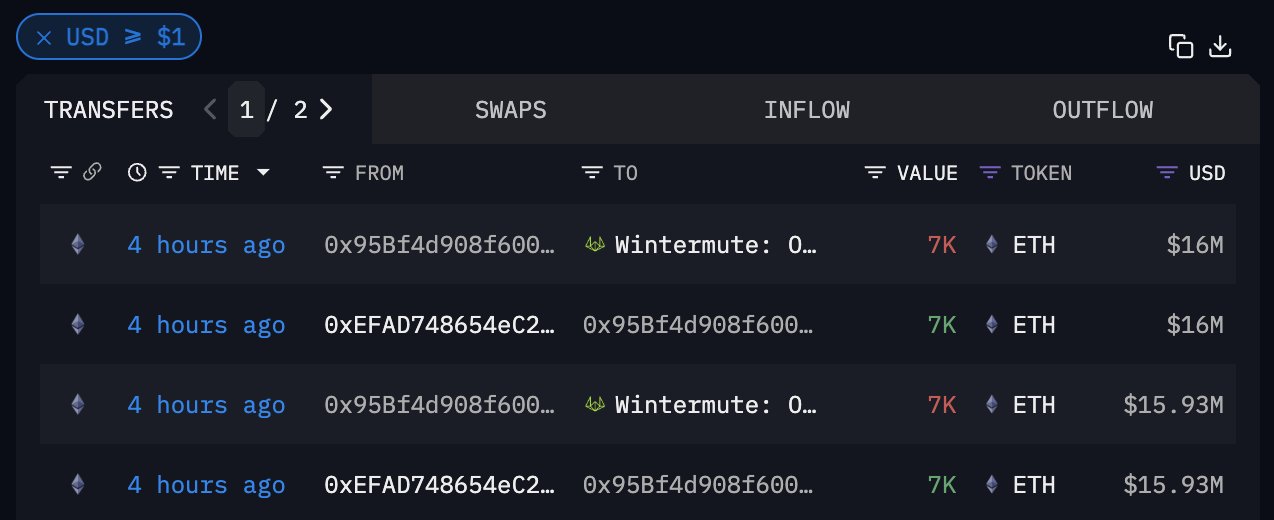Switch to the INFLOW tab

pos(806,110)
